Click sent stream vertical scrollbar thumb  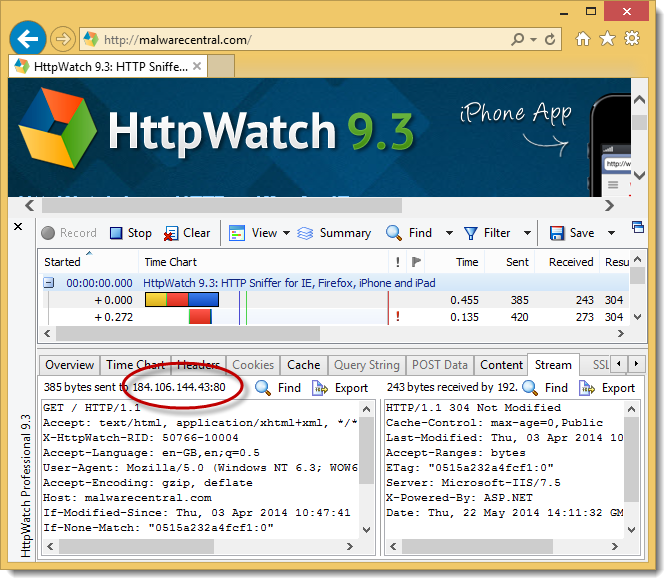tap(366, 449)
